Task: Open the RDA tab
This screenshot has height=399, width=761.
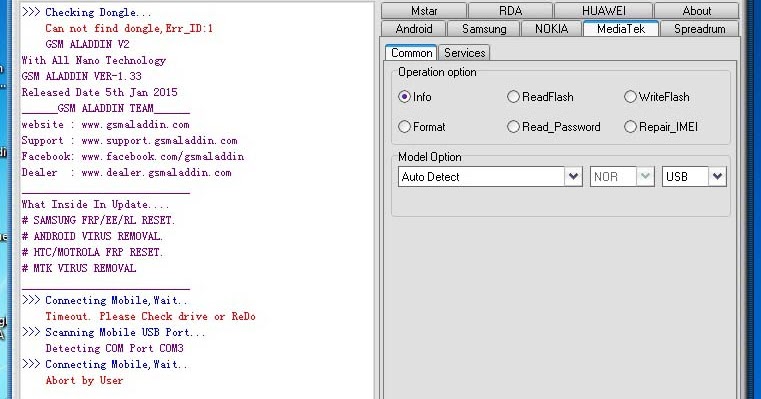Action: (510, 11)
